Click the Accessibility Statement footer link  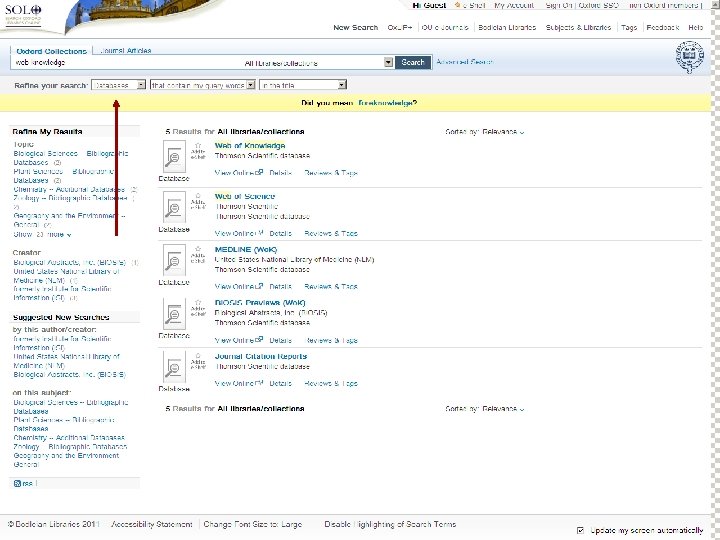pos(152,524)
